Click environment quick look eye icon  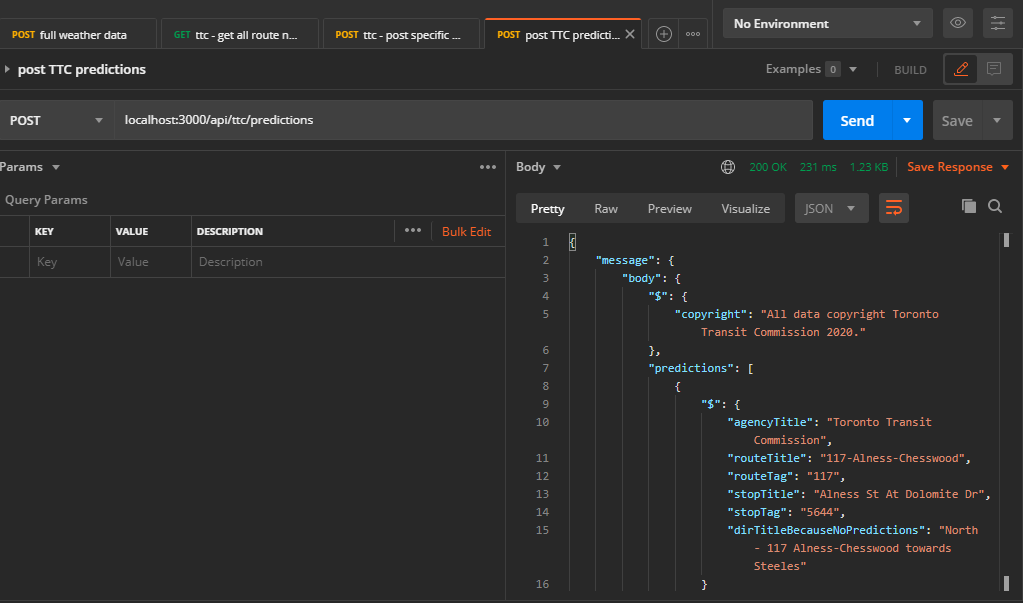pyautogui.click(x=958, y=23)
